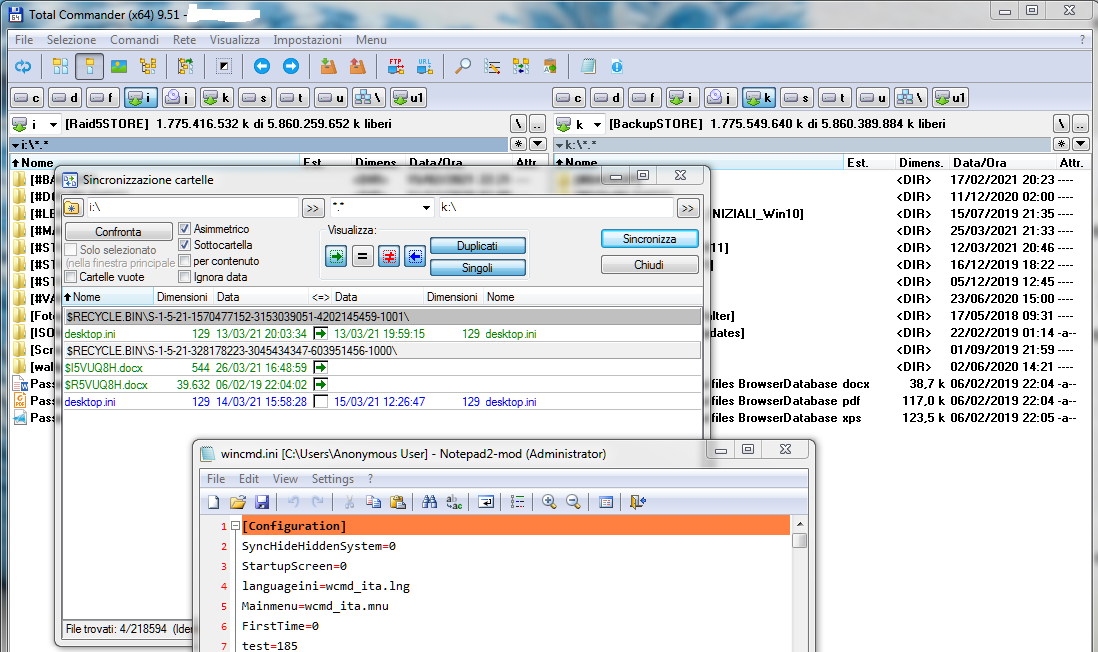Go back with the blue left arrow icon
Image resolution: width=1098 pixels, height=652 pixels.
pyautogui.click(x=262, y=67)
